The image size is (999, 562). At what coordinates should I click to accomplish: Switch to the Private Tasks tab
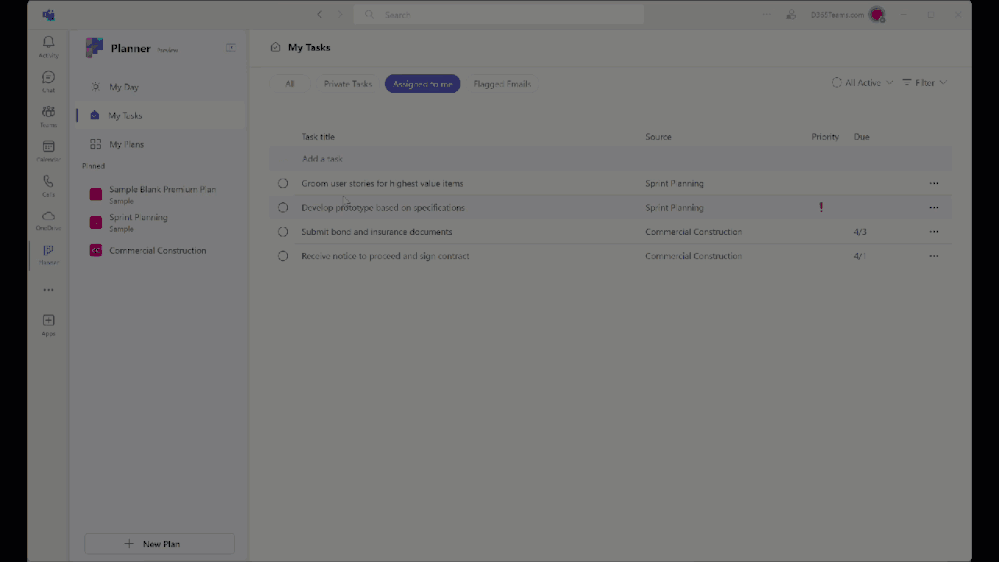pos(347,83)
